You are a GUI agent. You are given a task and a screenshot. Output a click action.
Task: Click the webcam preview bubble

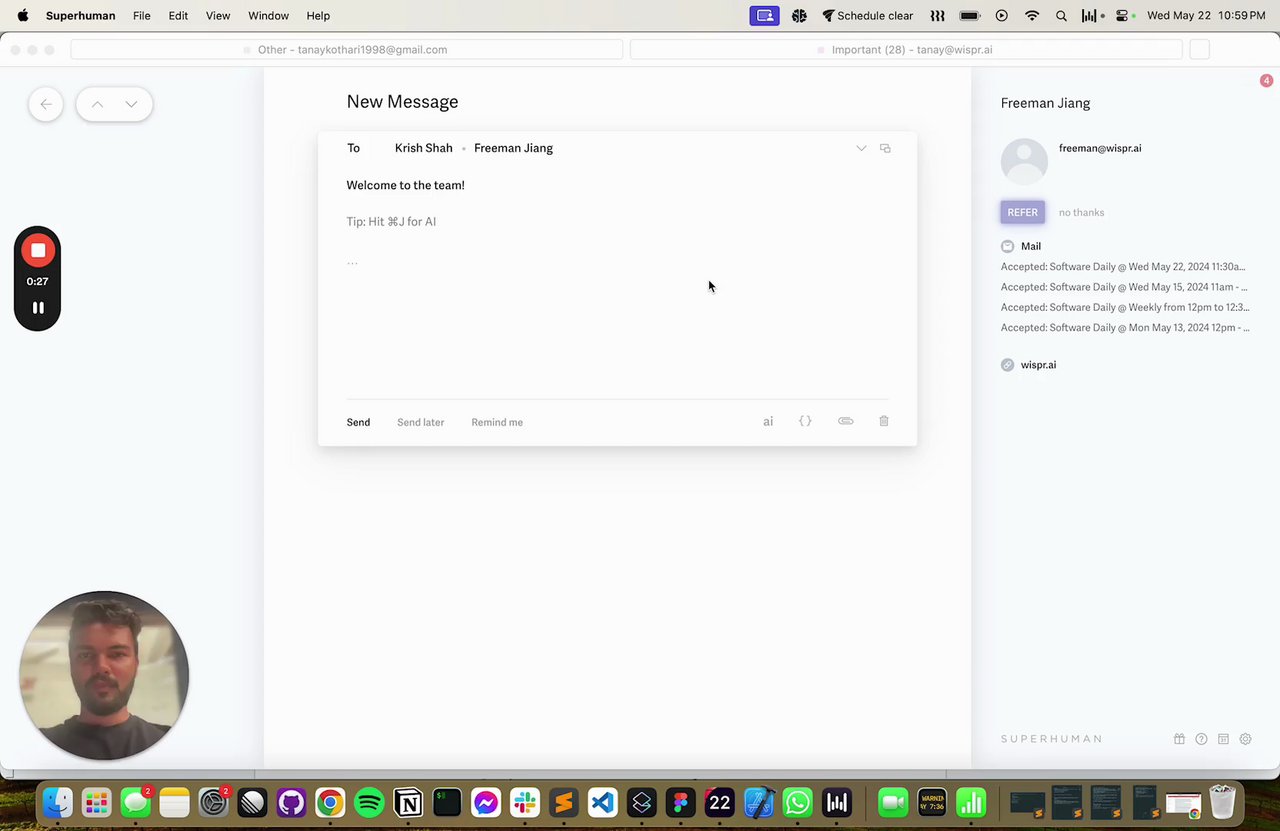coord(104,675)
